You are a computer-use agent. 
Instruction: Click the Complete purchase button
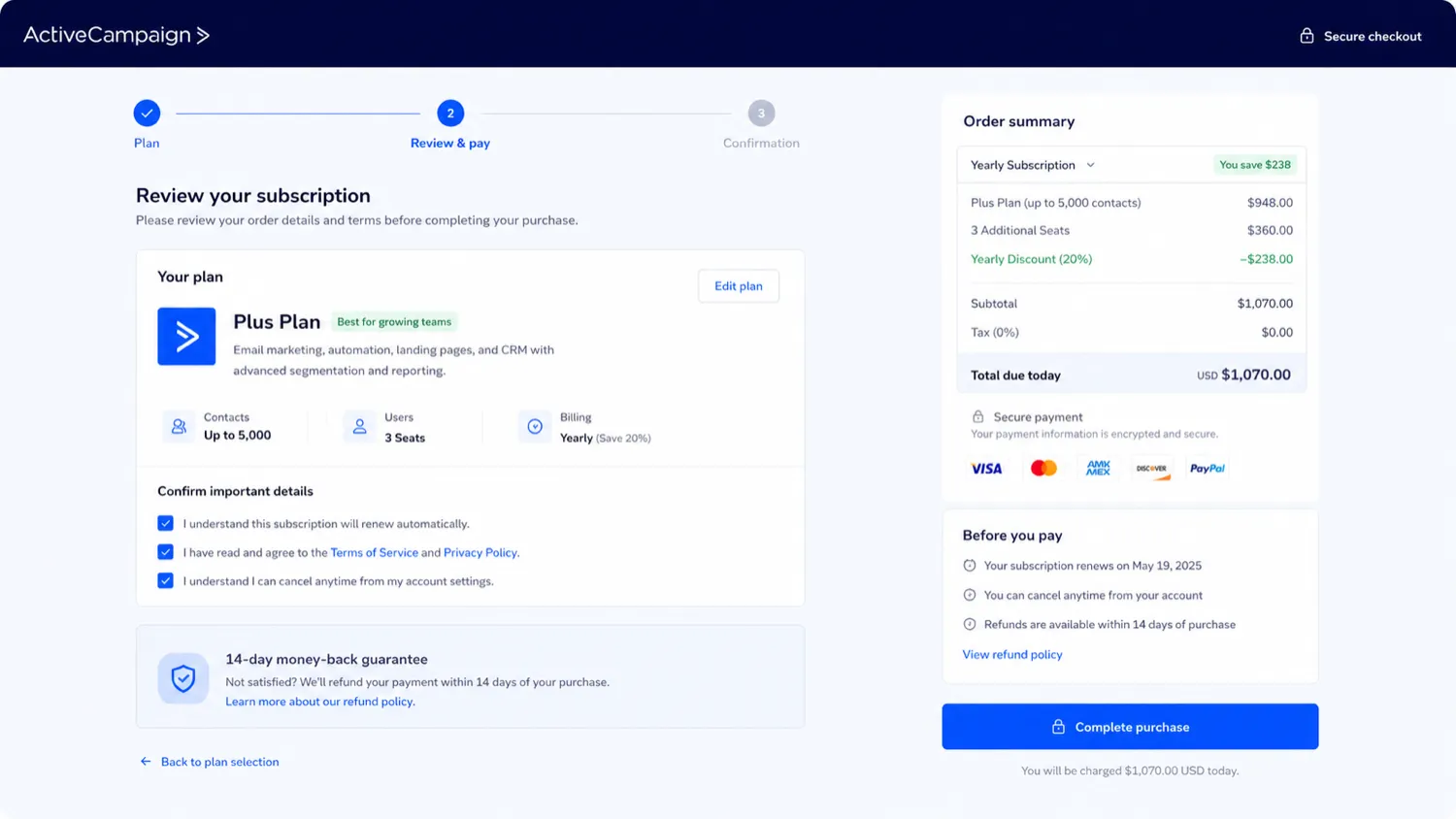(x=1130, y=727)
